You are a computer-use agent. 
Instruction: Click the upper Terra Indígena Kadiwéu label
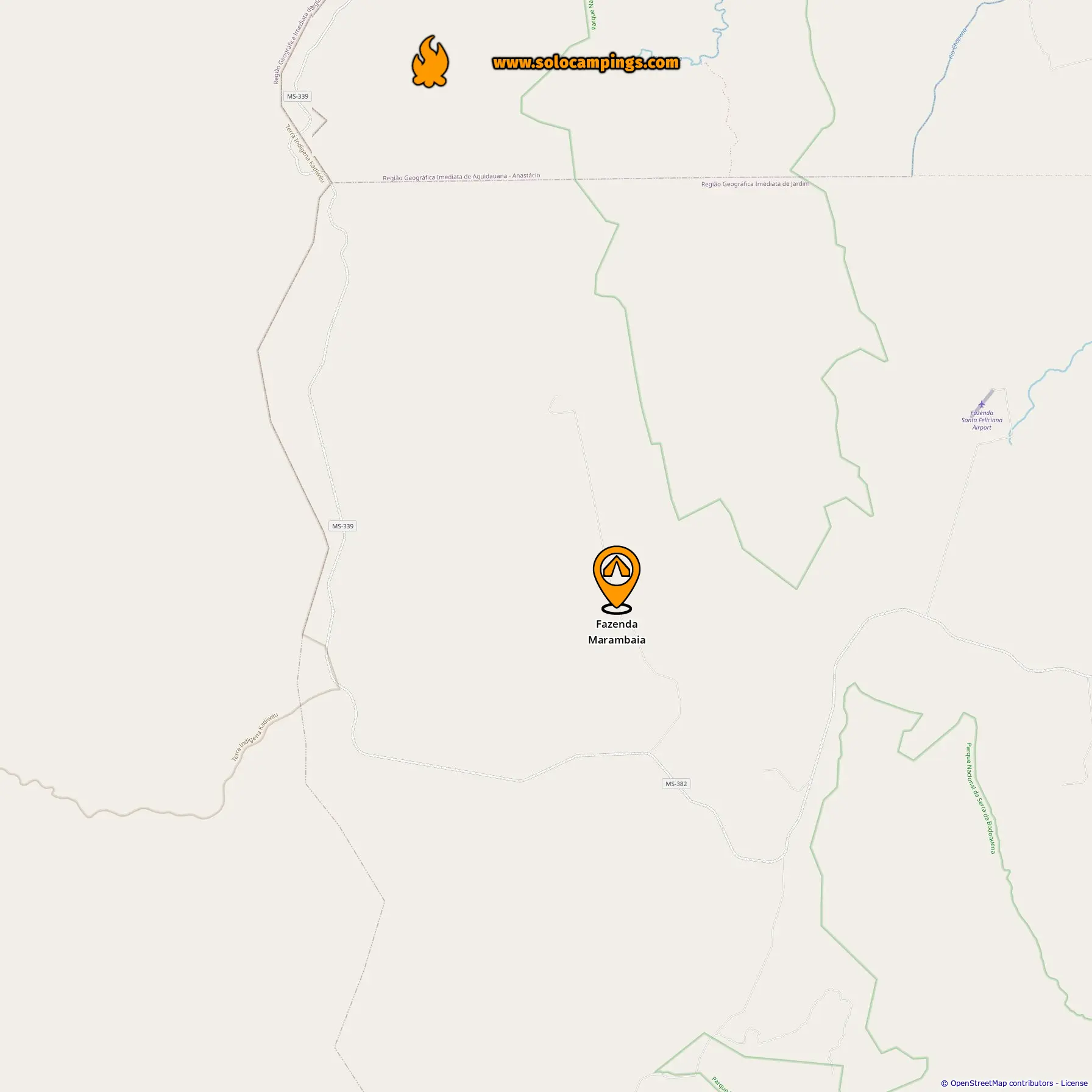(305, 154)
